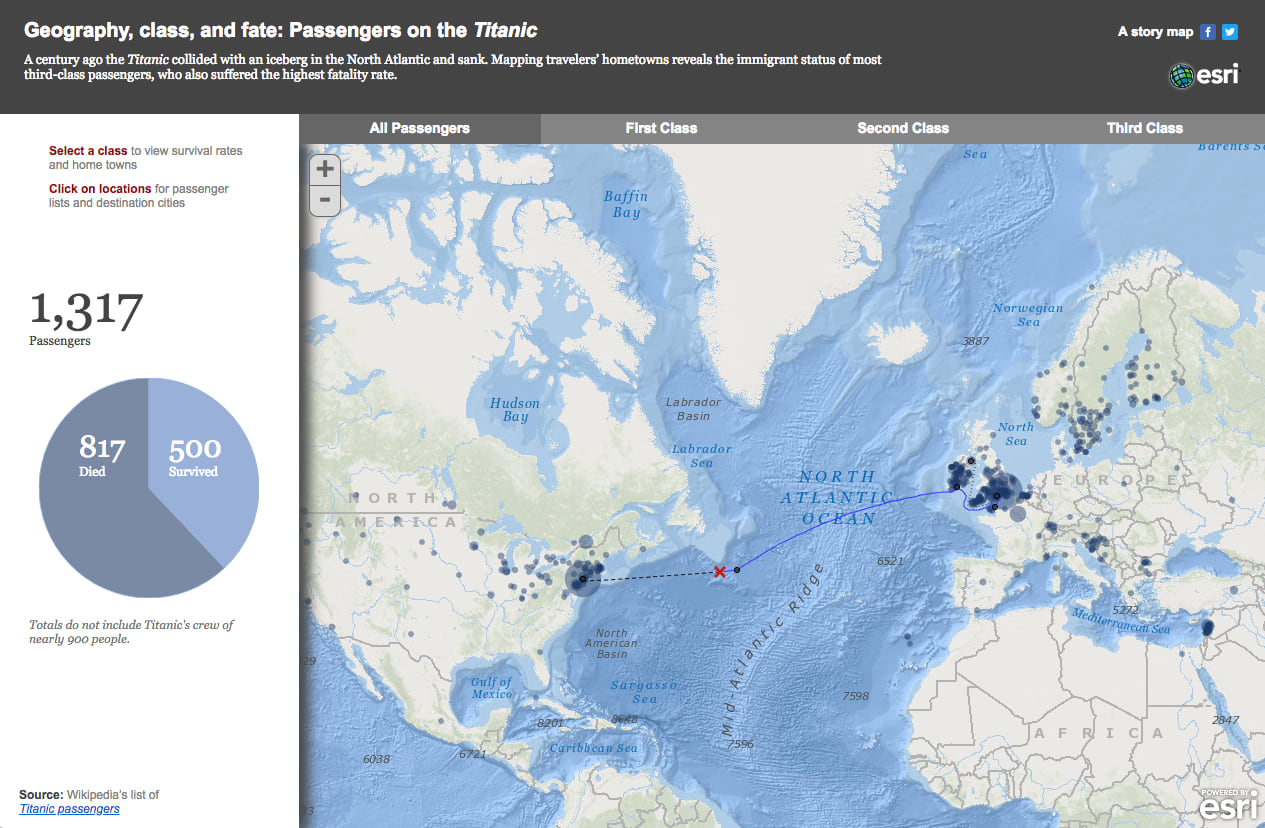1265x828 pixels.
Task: Click the Gulf of Mexico label
Action: tap(491, 688)
